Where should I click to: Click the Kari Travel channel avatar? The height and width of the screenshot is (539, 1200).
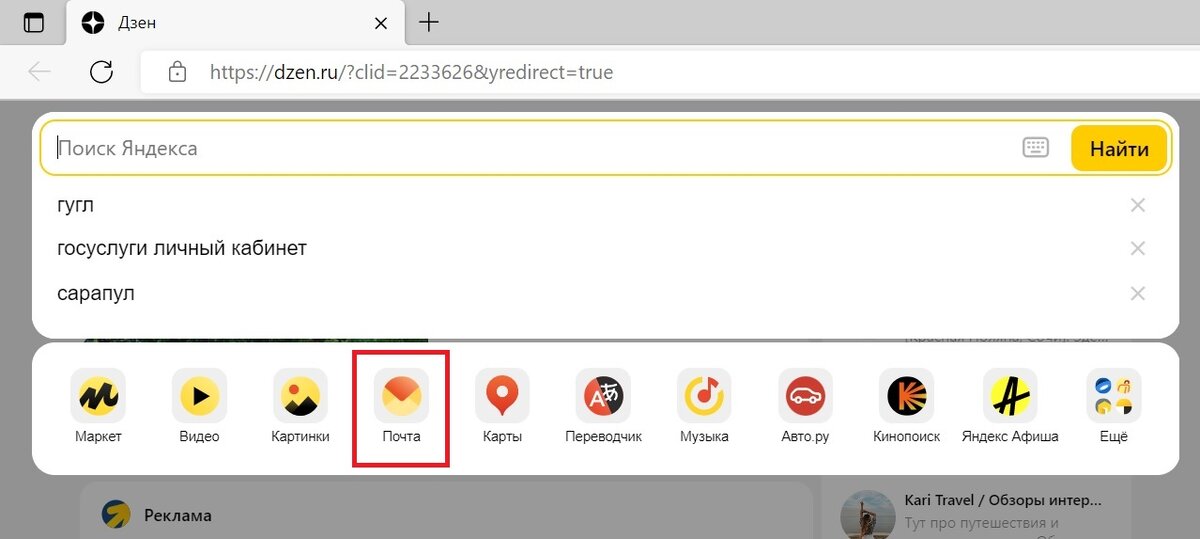(867, 514)
